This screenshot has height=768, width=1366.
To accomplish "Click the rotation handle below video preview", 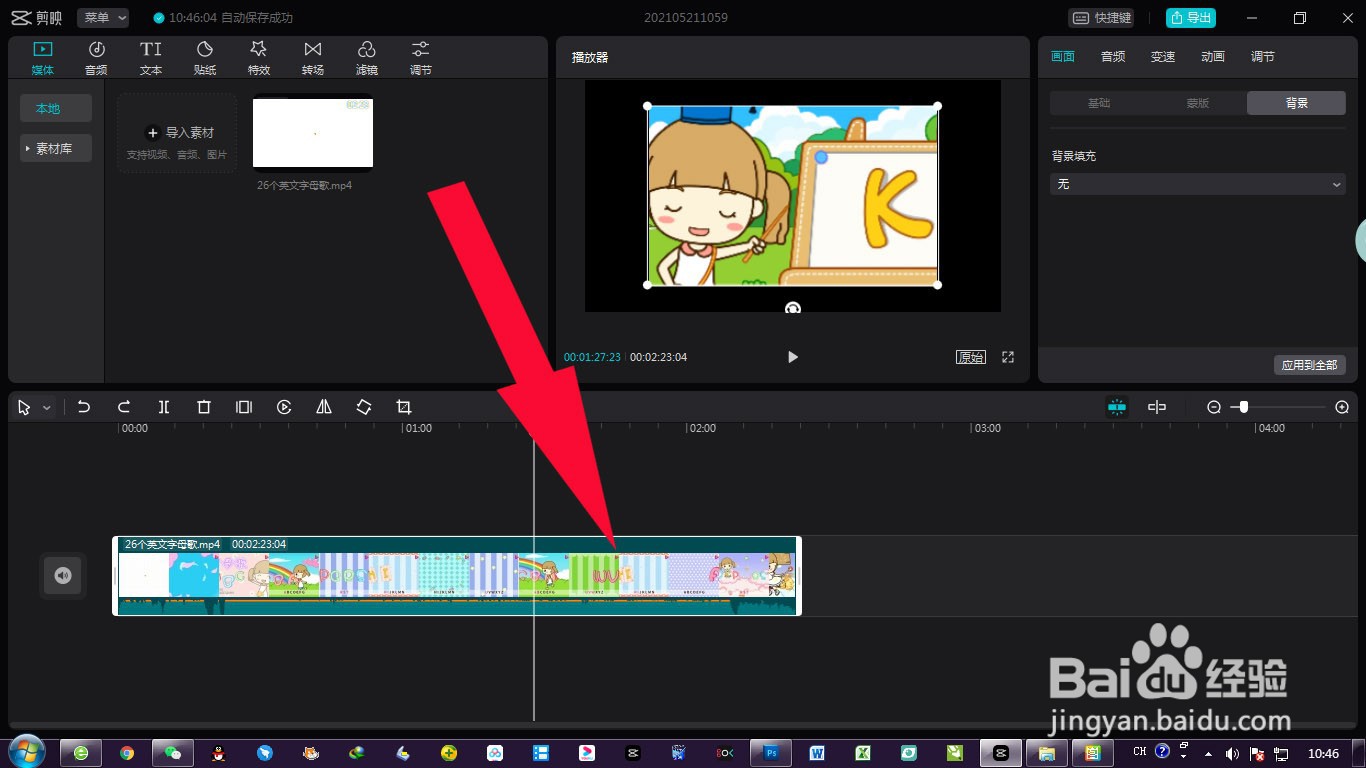I will click(x=792, y=308).
